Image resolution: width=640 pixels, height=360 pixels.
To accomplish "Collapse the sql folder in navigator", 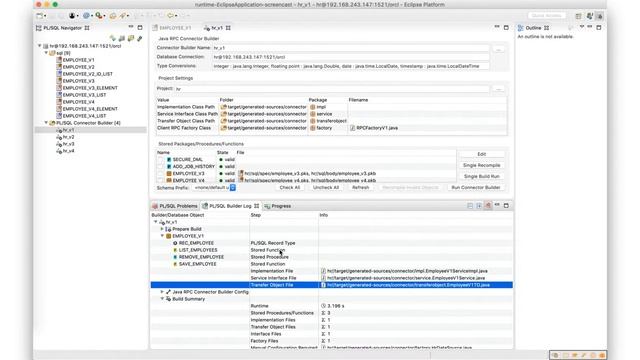I will (46, 53).
